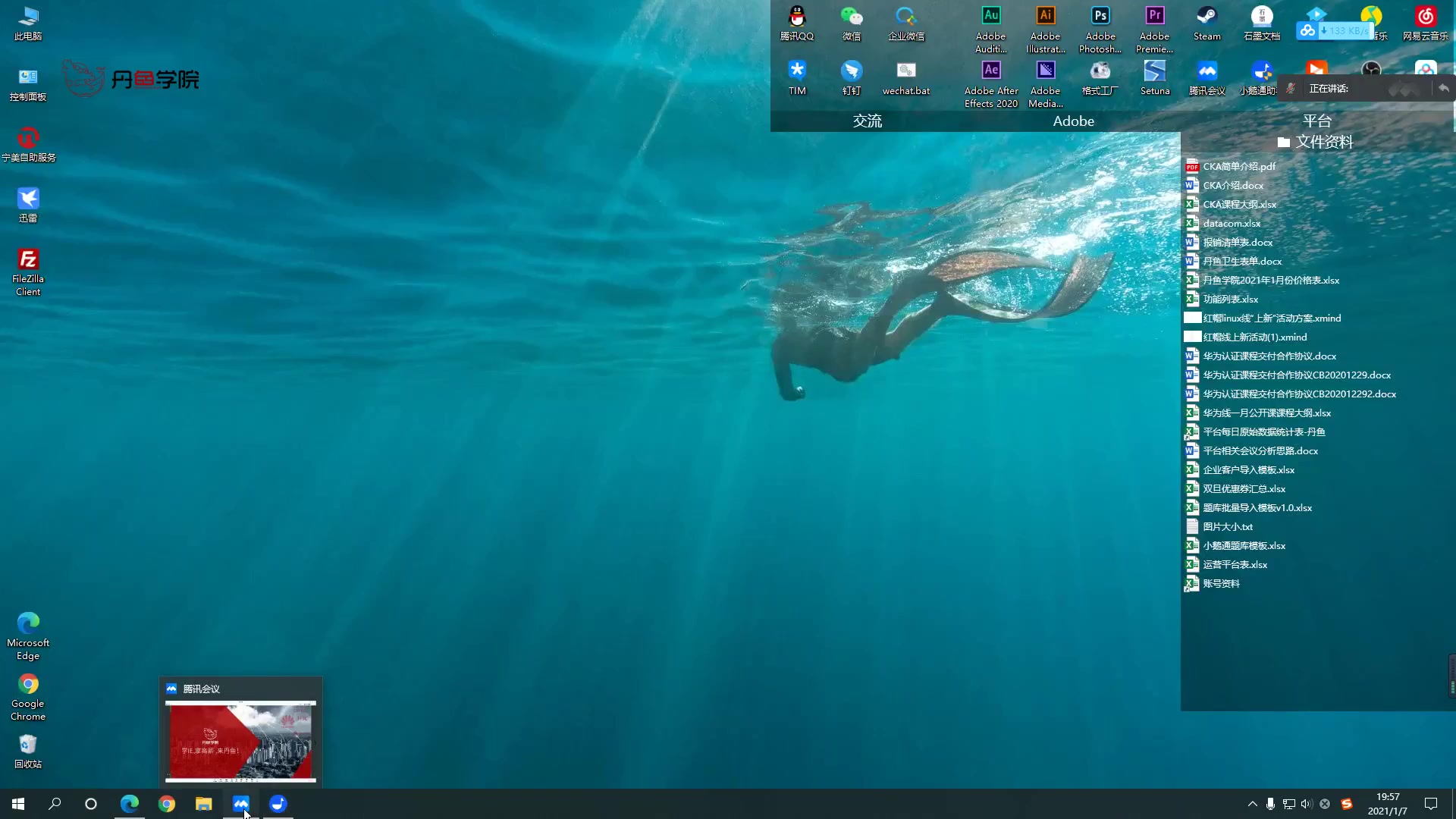Image resolution: width=1456 pixels, height=819 pixels.
Task: Open the 企业微信 shortcut
Action: [x=906, y=23]
